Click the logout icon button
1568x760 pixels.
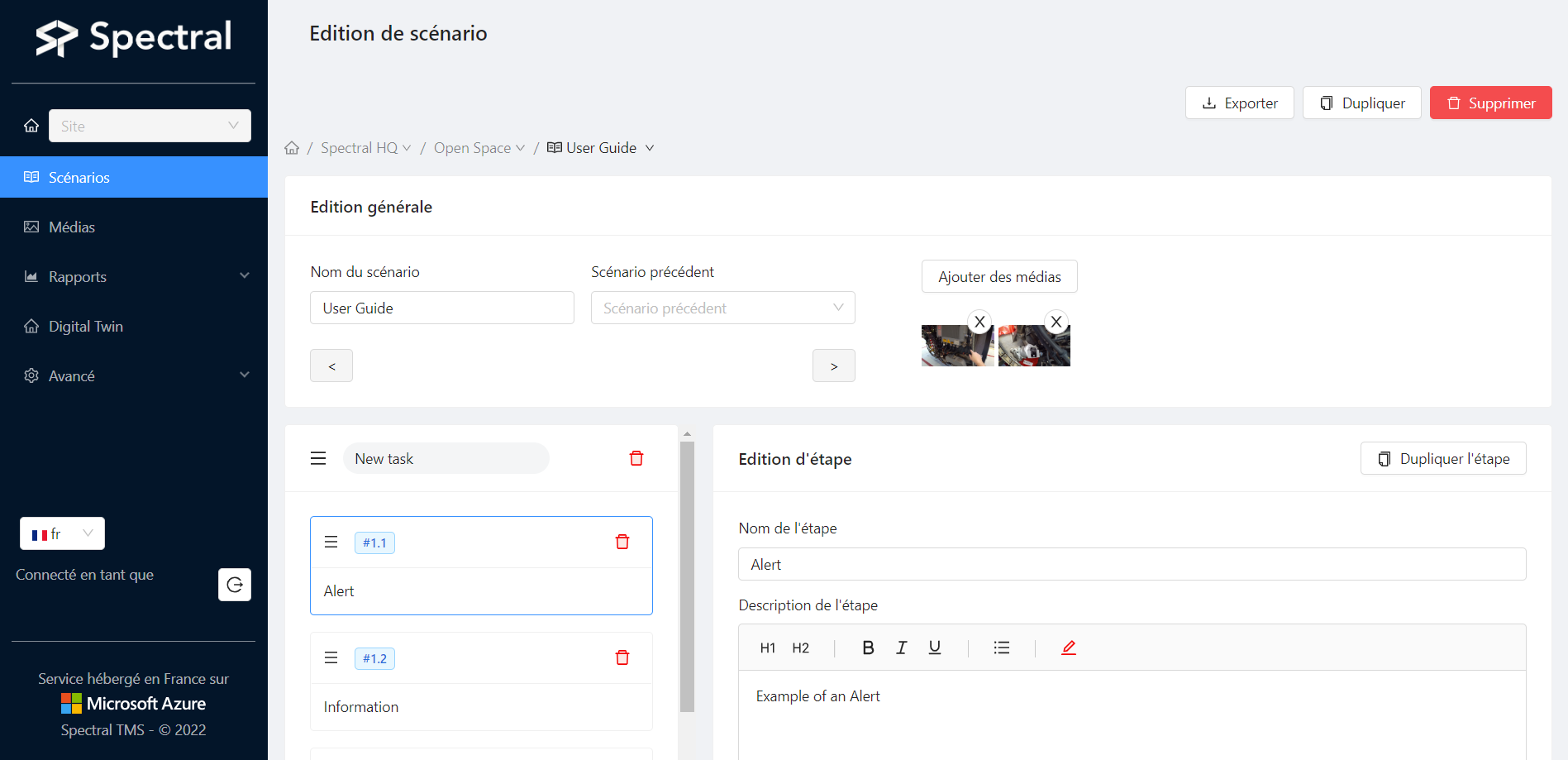(235, 585)
